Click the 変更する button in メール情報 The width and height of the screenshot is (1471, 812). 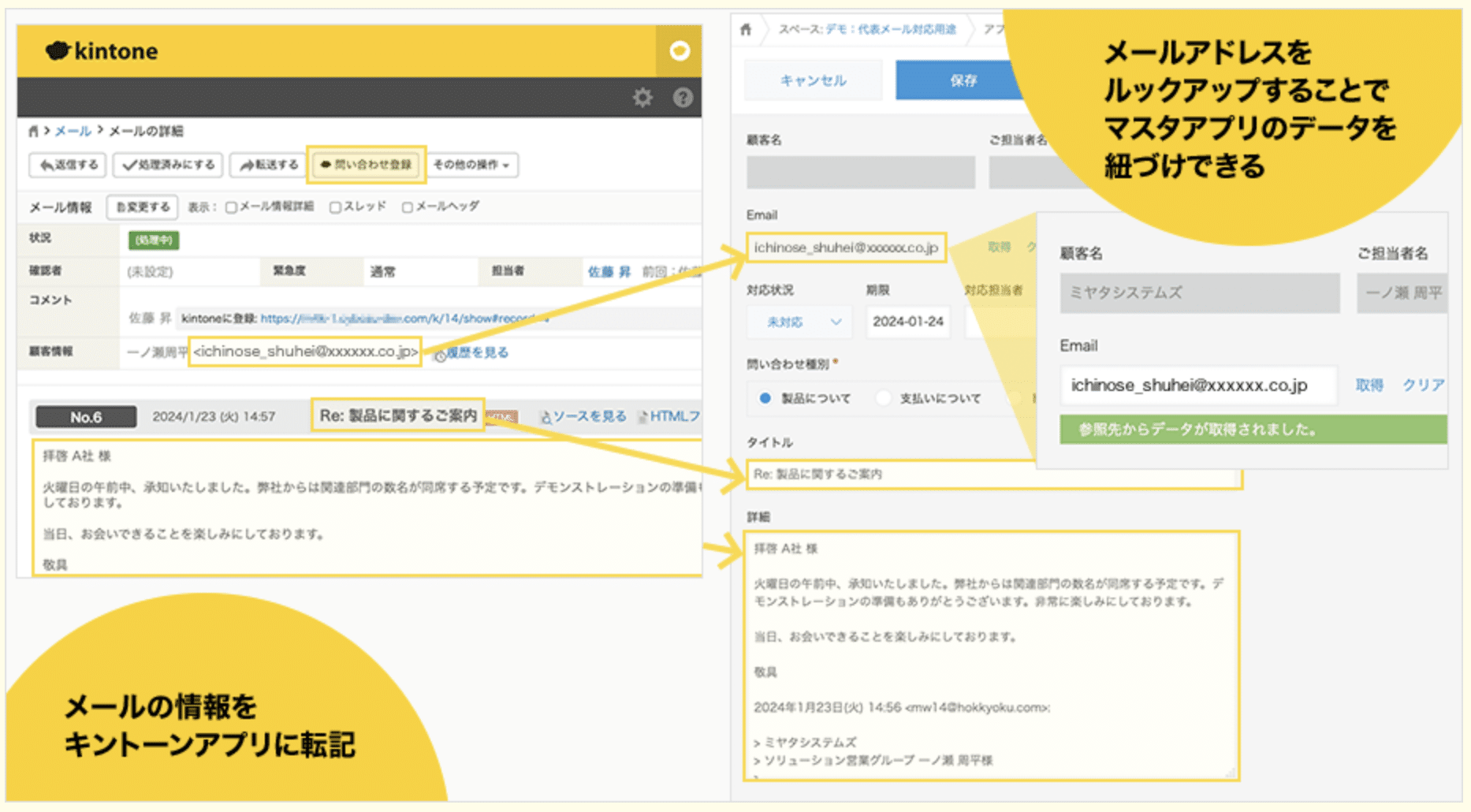[143, 207]
